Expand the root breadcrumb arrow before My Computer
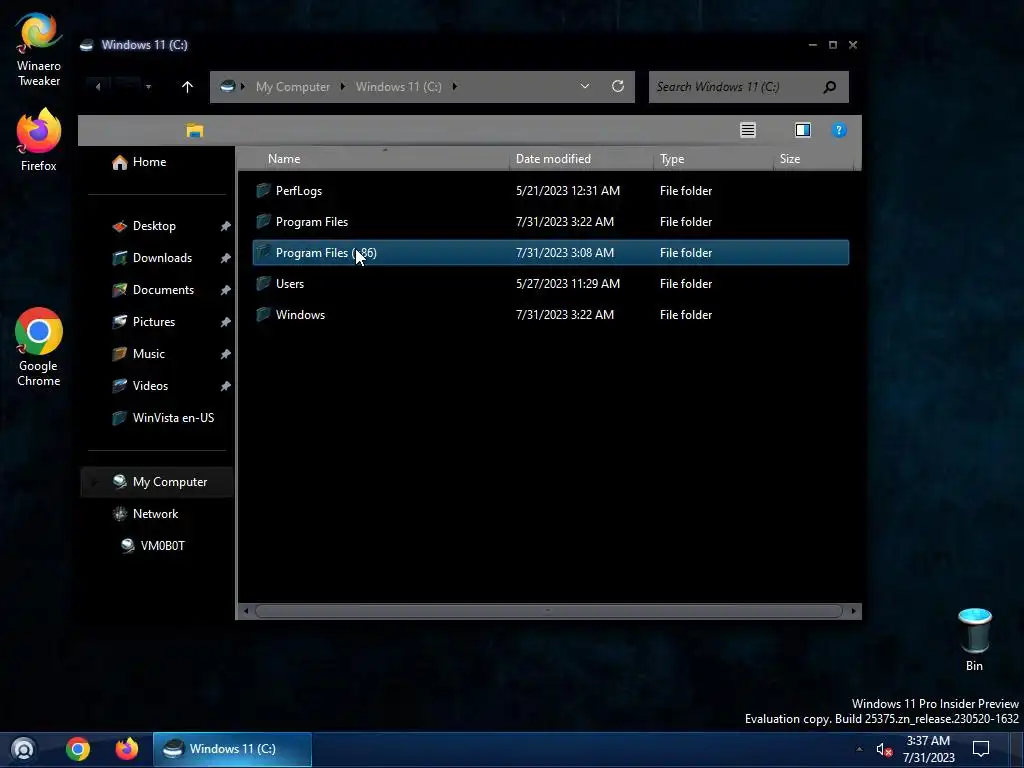This screenshot has height=768, width=1024. click(243, 86)
